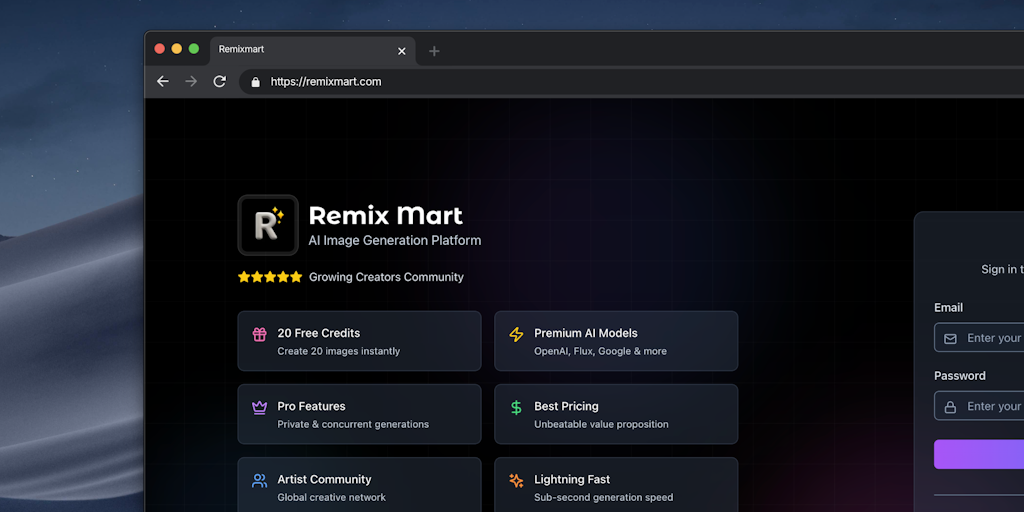Click the crown icon for Pro Features

click(259, 408)
